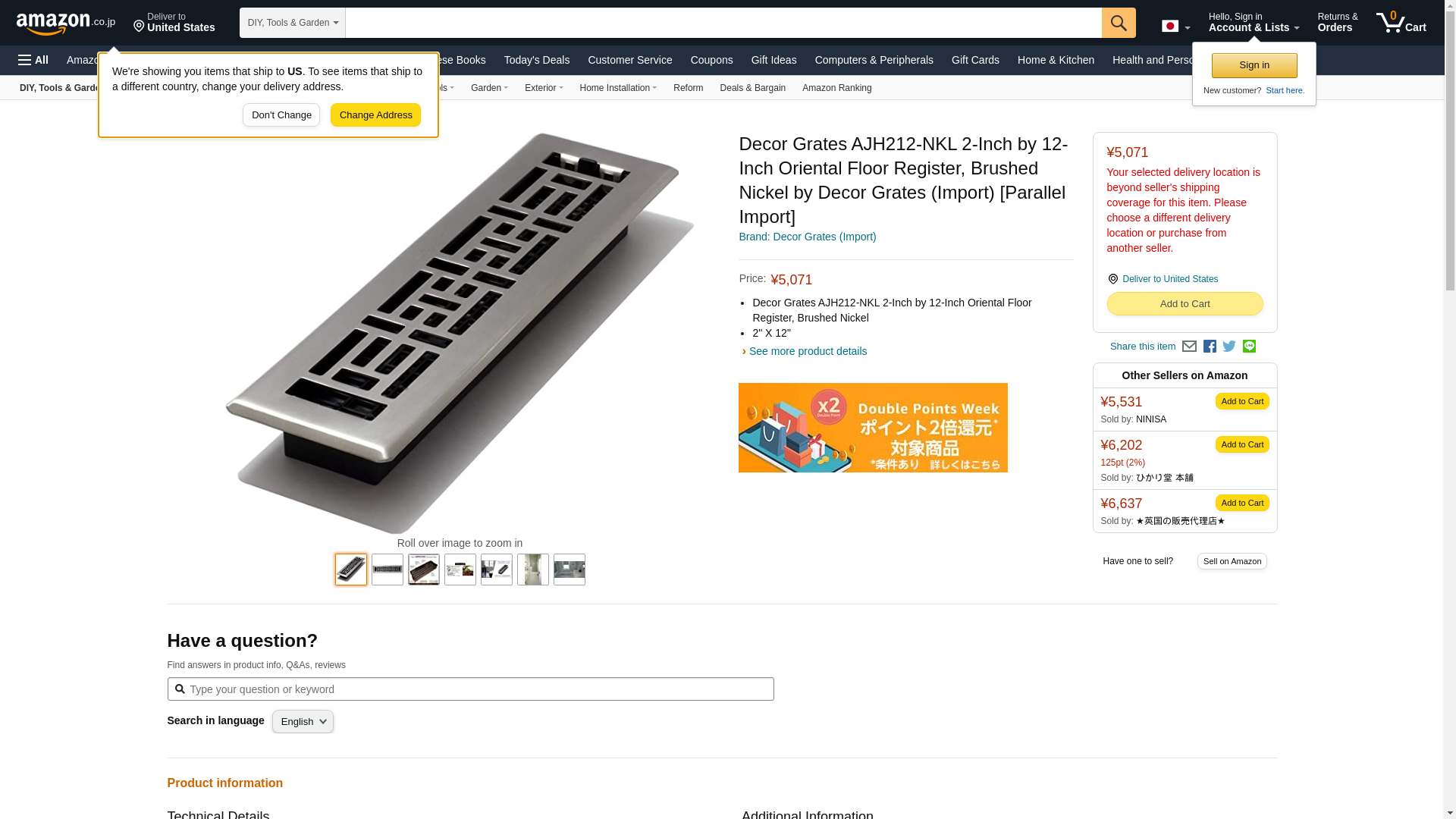Share this item on Twitter

(1229, 347)
